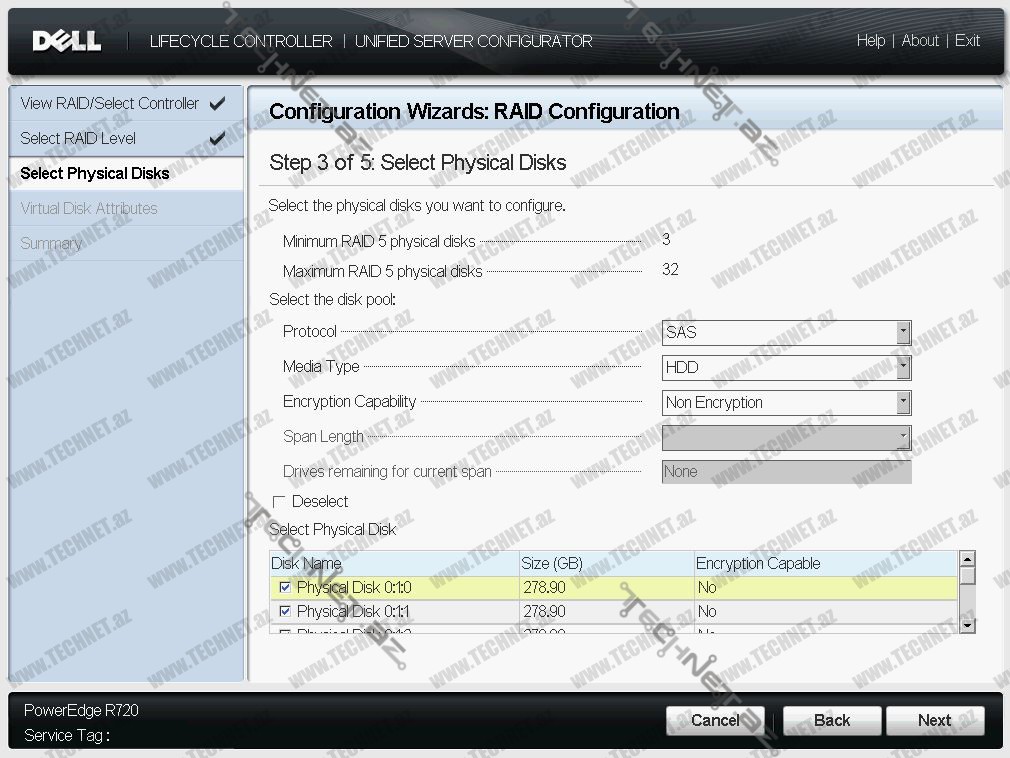Switch to Select RAID Level step
Image resolution: width=1010 pixels, height=758 pixels.
(78, 138)
